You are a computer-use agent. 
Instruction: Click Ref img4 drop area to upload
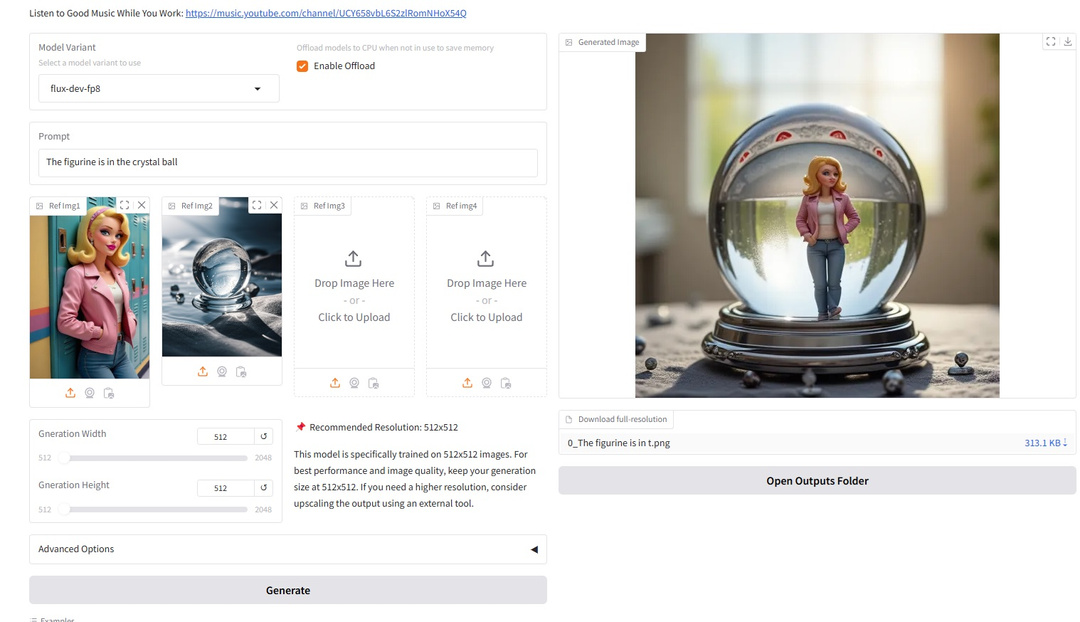click(486, 288)
